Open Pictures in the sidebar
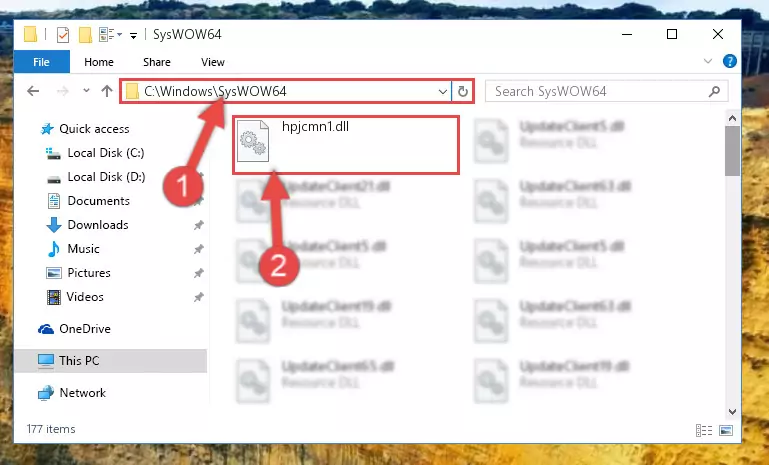Screen dimensions: 769x465 pos(89,273)
